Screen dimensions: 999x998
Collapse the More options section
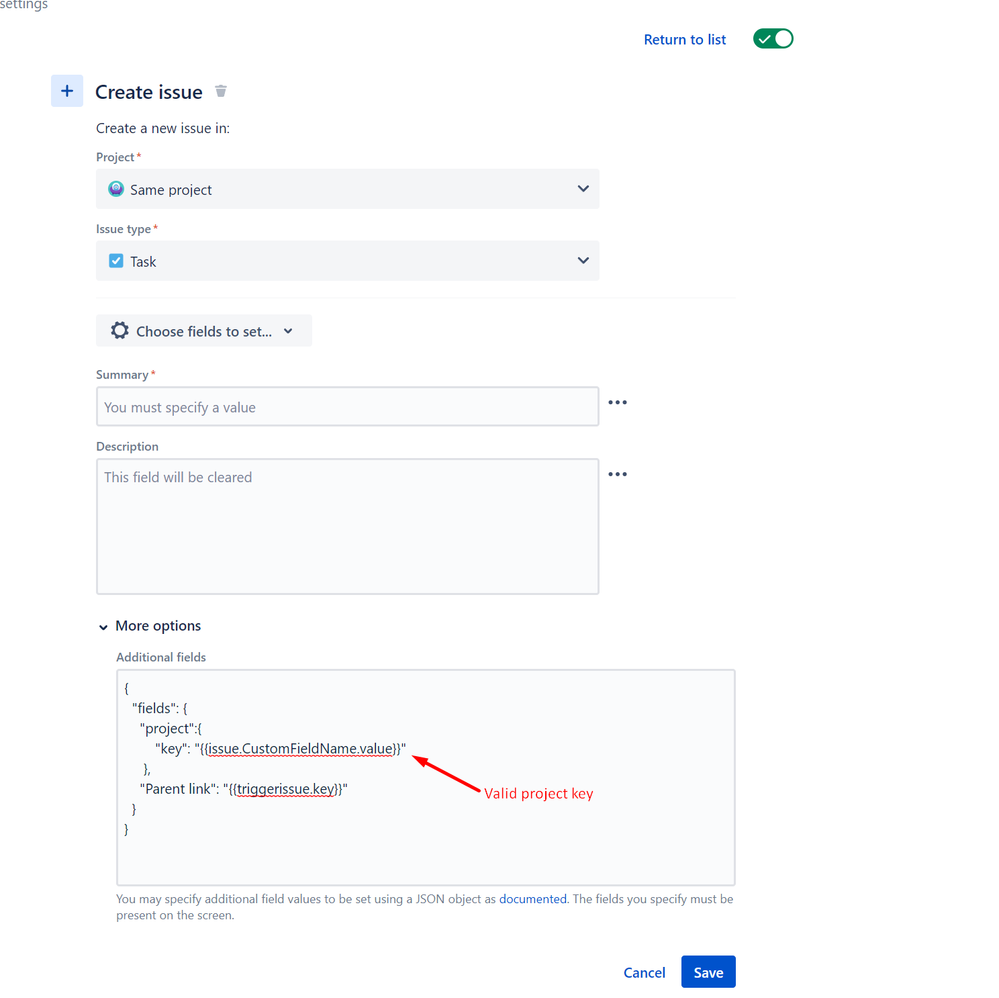click(x=150, y=626)
